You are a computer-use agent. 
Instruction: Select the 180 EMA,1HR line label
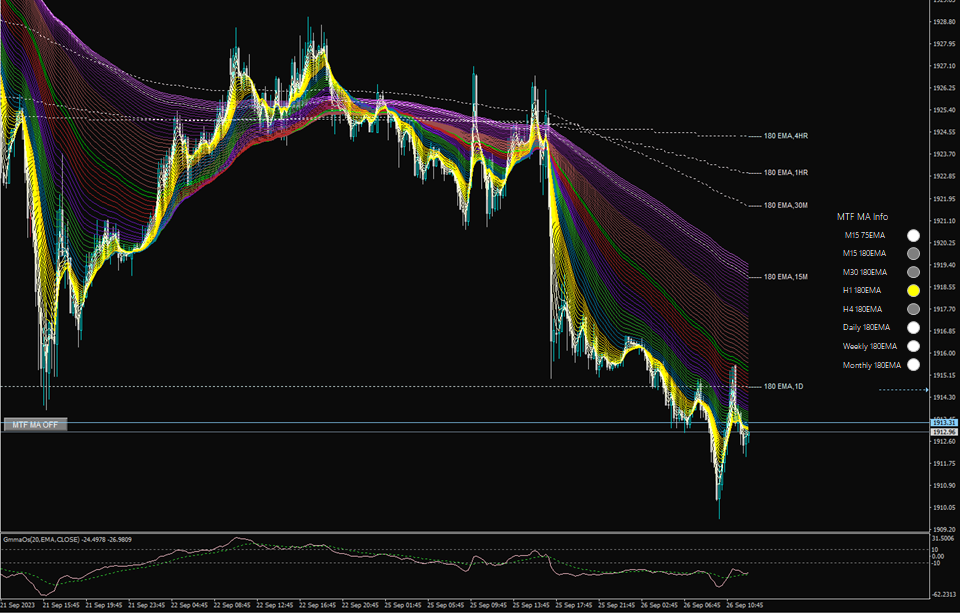pos(786,173)
